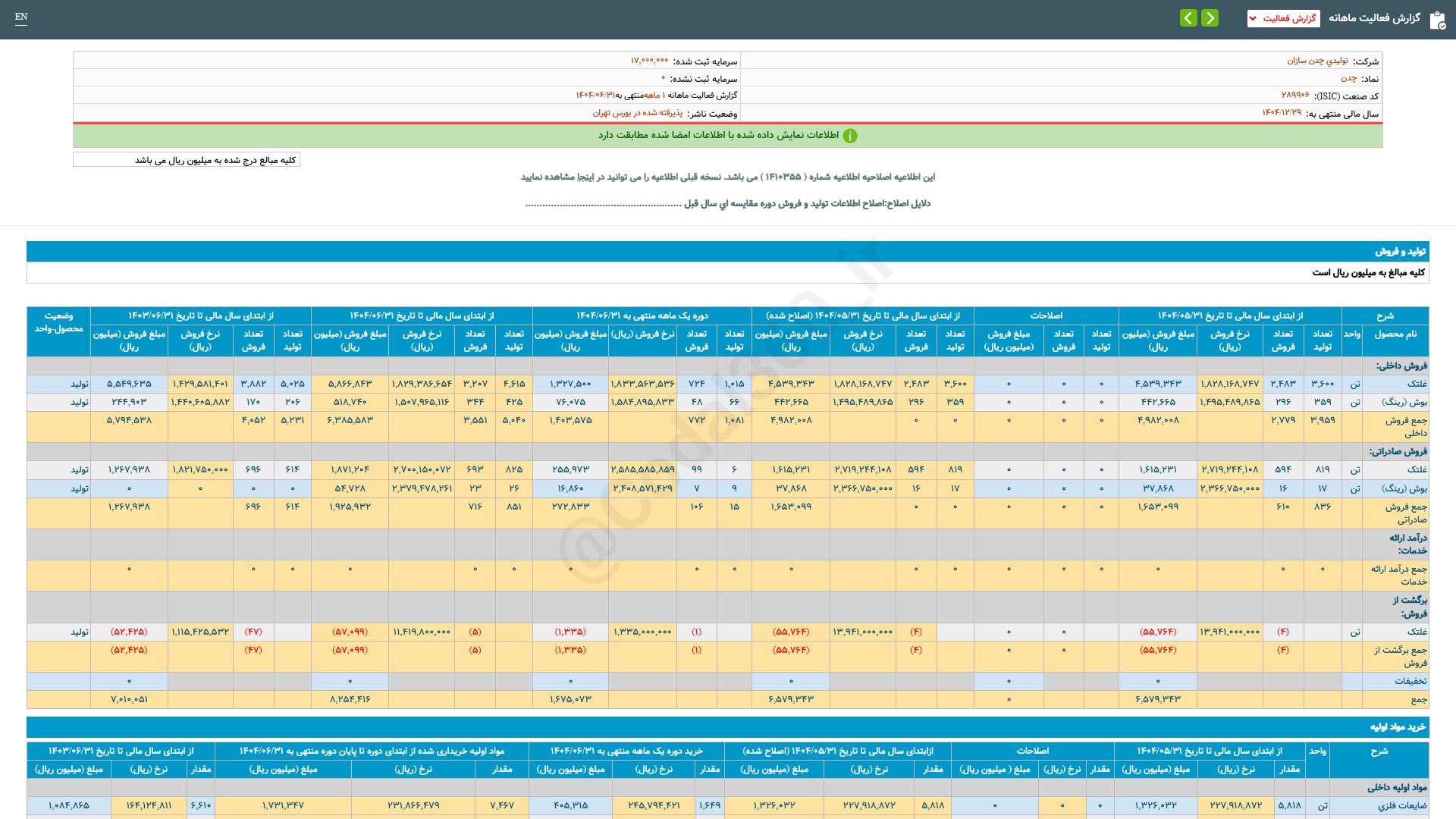
Task: Click the clipboard report icon in header
Action: pos(1437,20)
